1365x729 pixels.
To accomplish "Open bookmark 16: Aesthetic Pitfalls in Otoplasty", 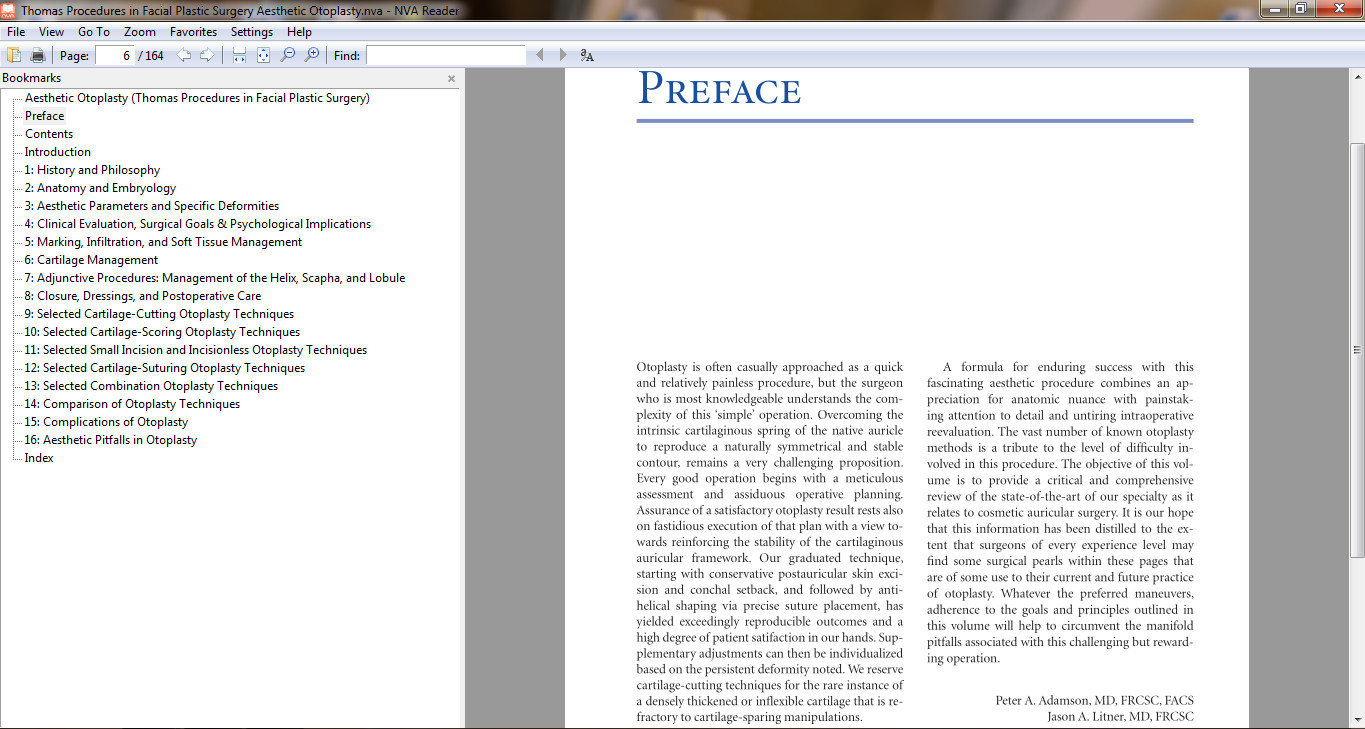I will coord(111,440).
